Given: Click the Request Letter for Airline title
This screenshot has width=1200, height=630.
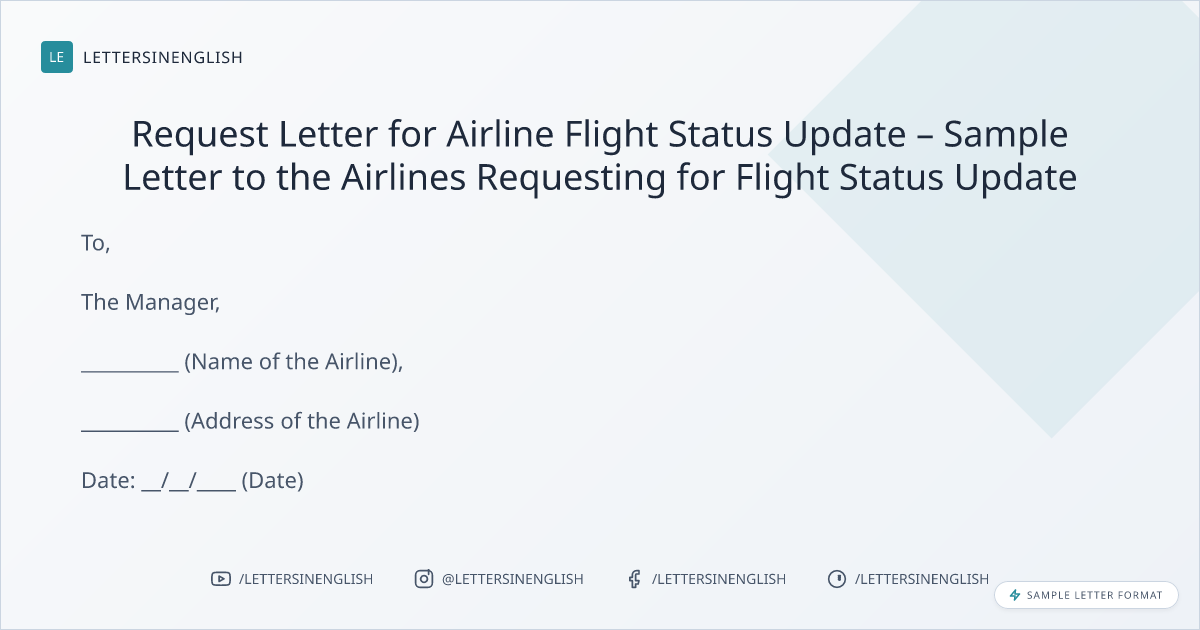Looking at the screenshot, I should 600,155.
